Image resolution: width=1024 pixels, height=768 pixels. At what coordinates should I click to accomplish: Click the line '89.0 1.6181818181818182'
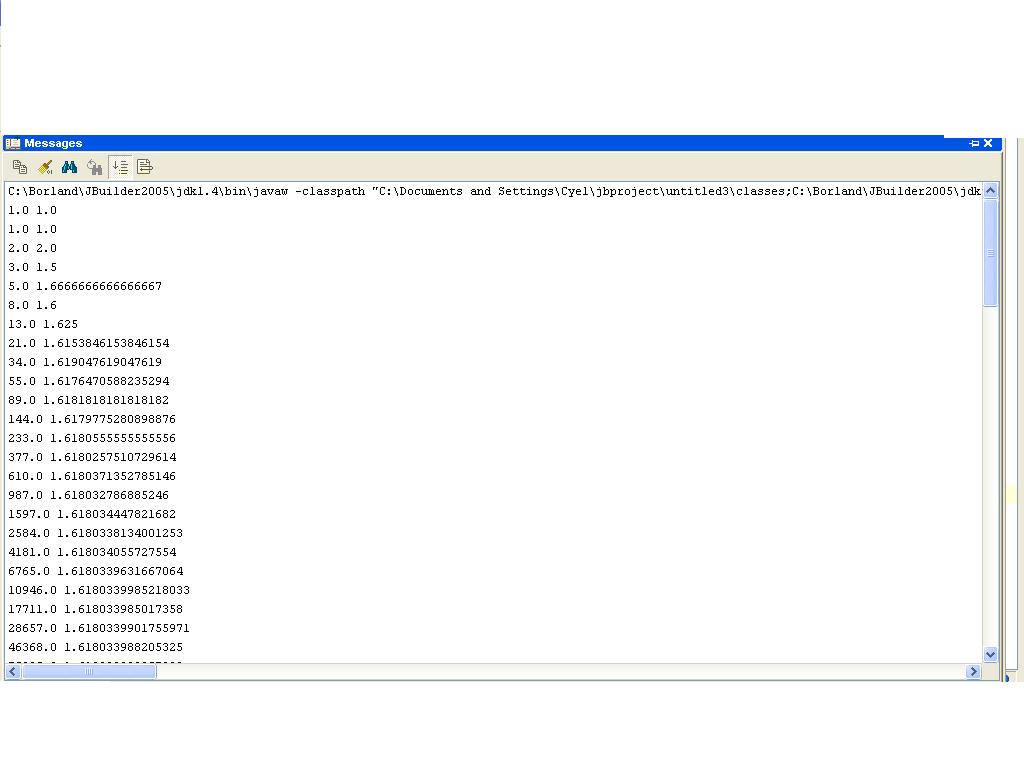89,400
